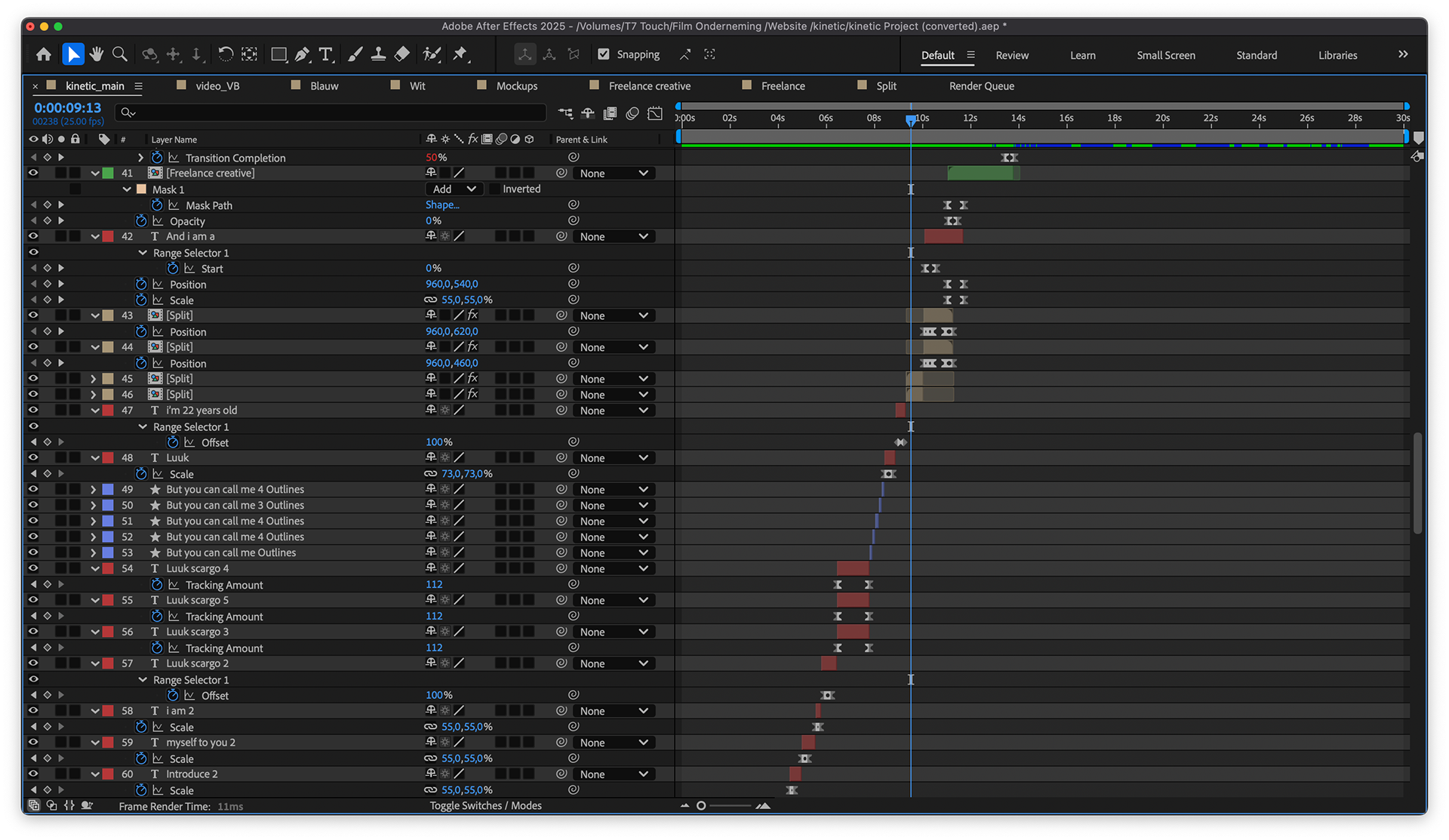Select the Pen tool

302,54
